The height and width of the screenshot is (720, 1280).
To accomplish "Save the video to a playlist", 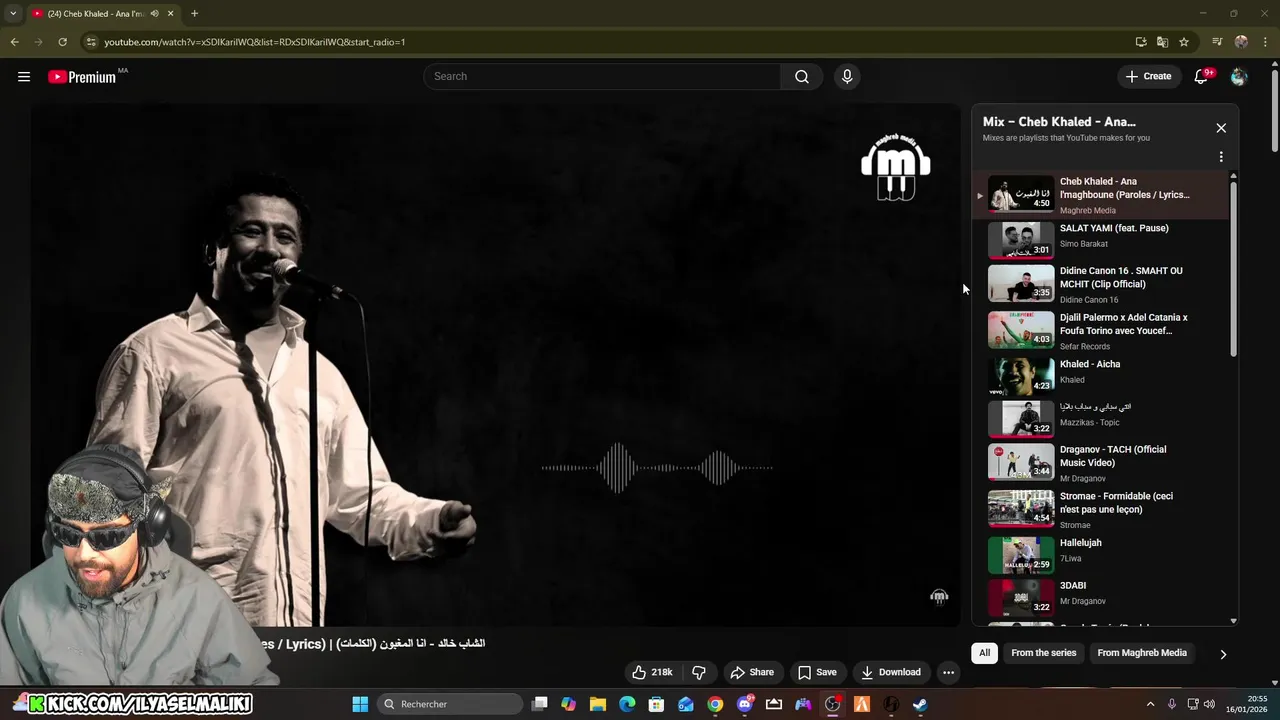I will click(x=817, y=672).
